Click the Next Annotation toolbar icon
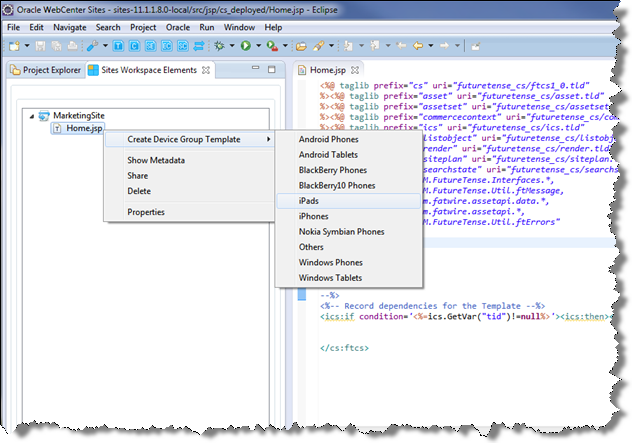Screen dimensions: 632x443 pos(348,46)
